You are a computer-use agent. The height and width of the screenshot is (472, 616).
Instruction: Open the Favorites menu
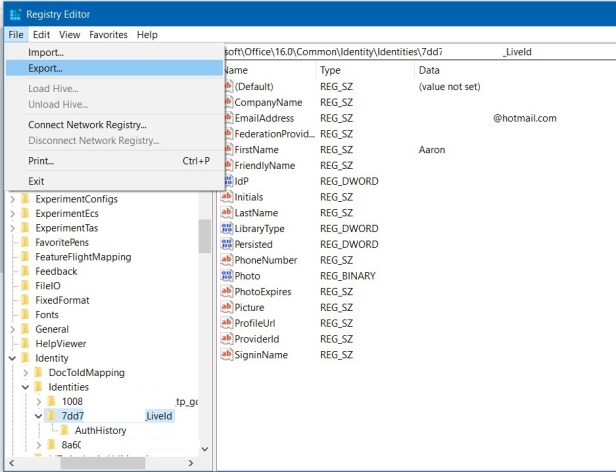tap(108, 34)
